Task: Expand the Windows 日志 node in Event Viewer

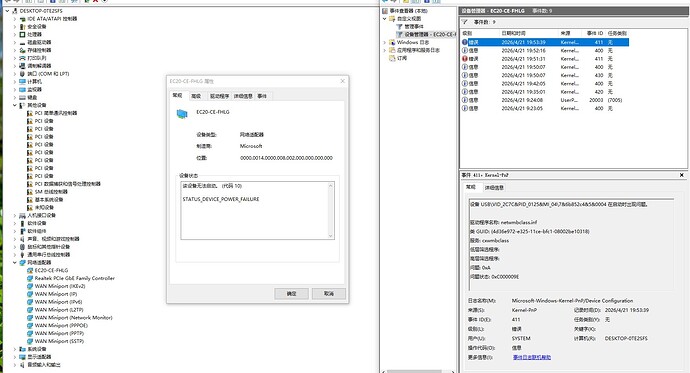Action: (x=385, y=42)
